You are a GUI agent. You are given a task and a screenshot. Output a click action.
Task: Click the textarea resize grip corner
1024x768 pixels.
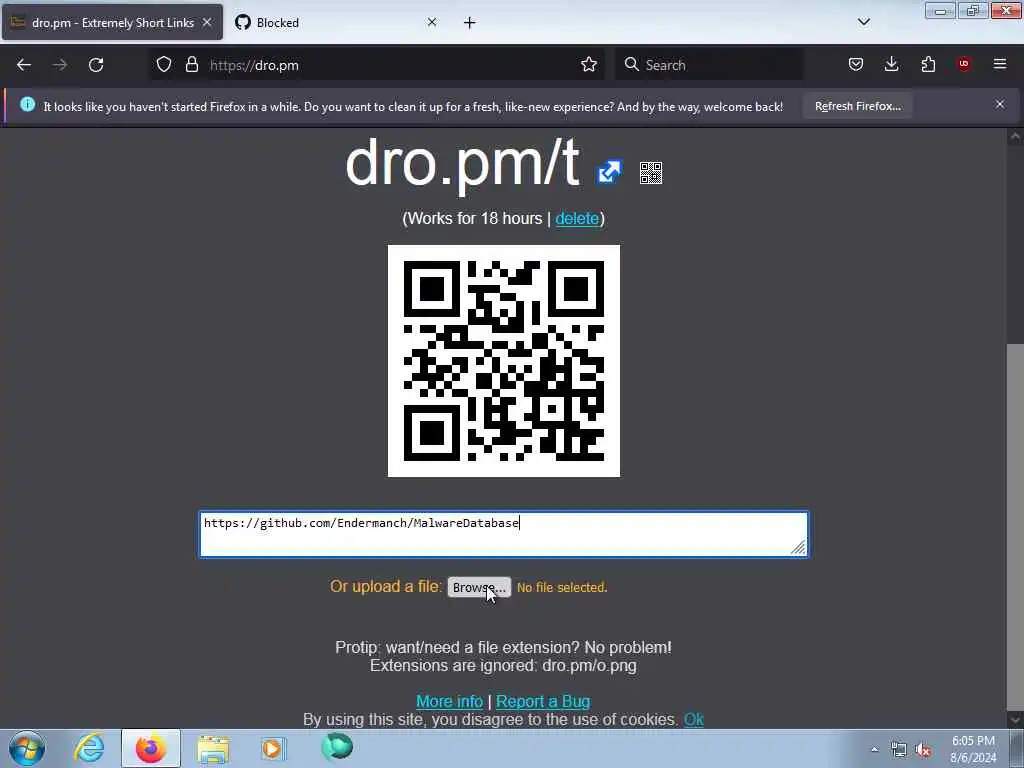(798, 547)
